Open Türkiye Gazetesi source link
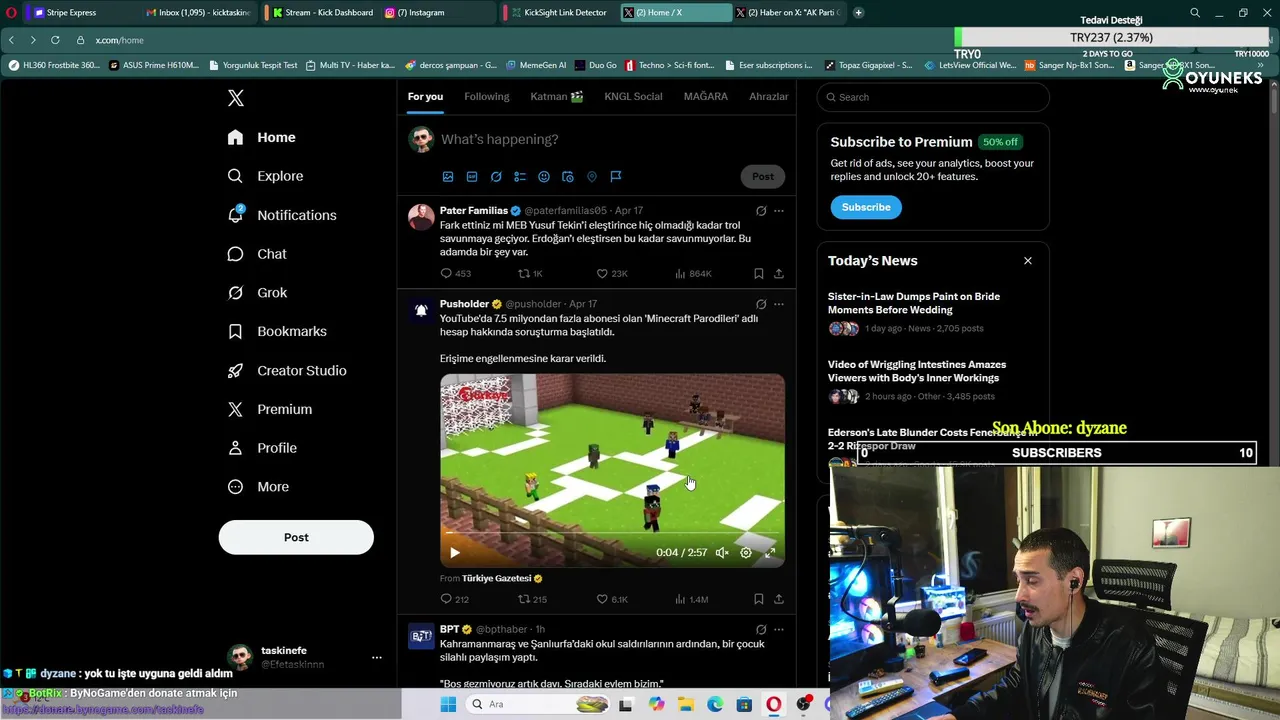 point(497,578)
